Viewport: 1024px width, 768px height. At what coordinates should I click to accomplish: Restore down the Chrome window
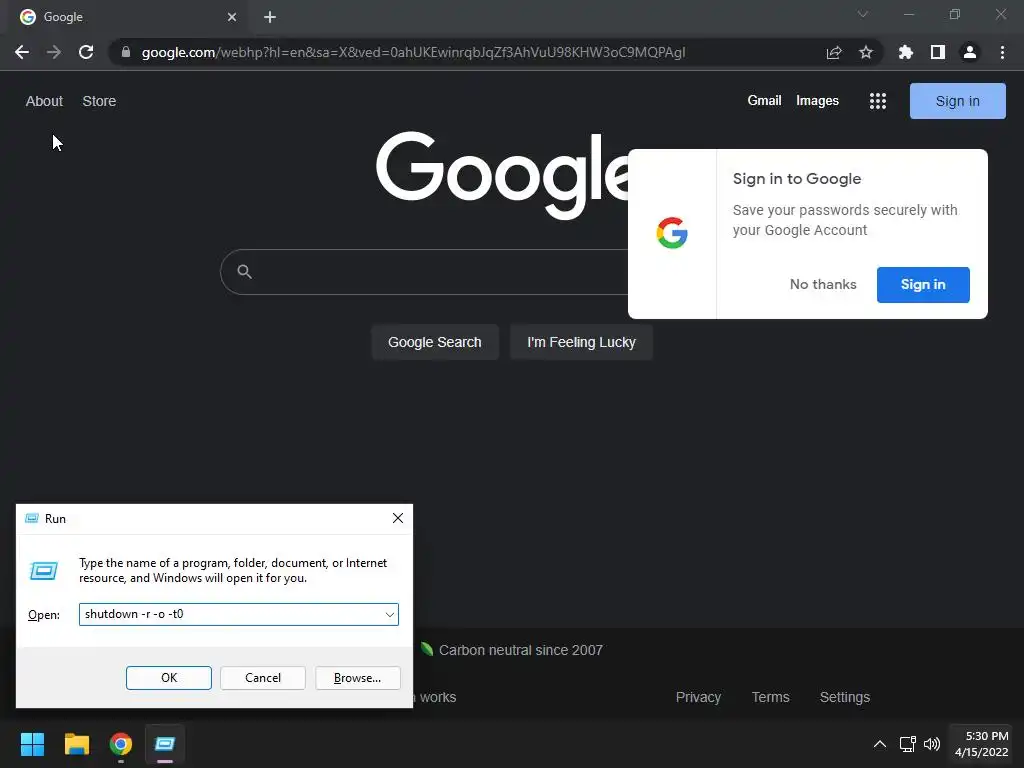(955, 14)
